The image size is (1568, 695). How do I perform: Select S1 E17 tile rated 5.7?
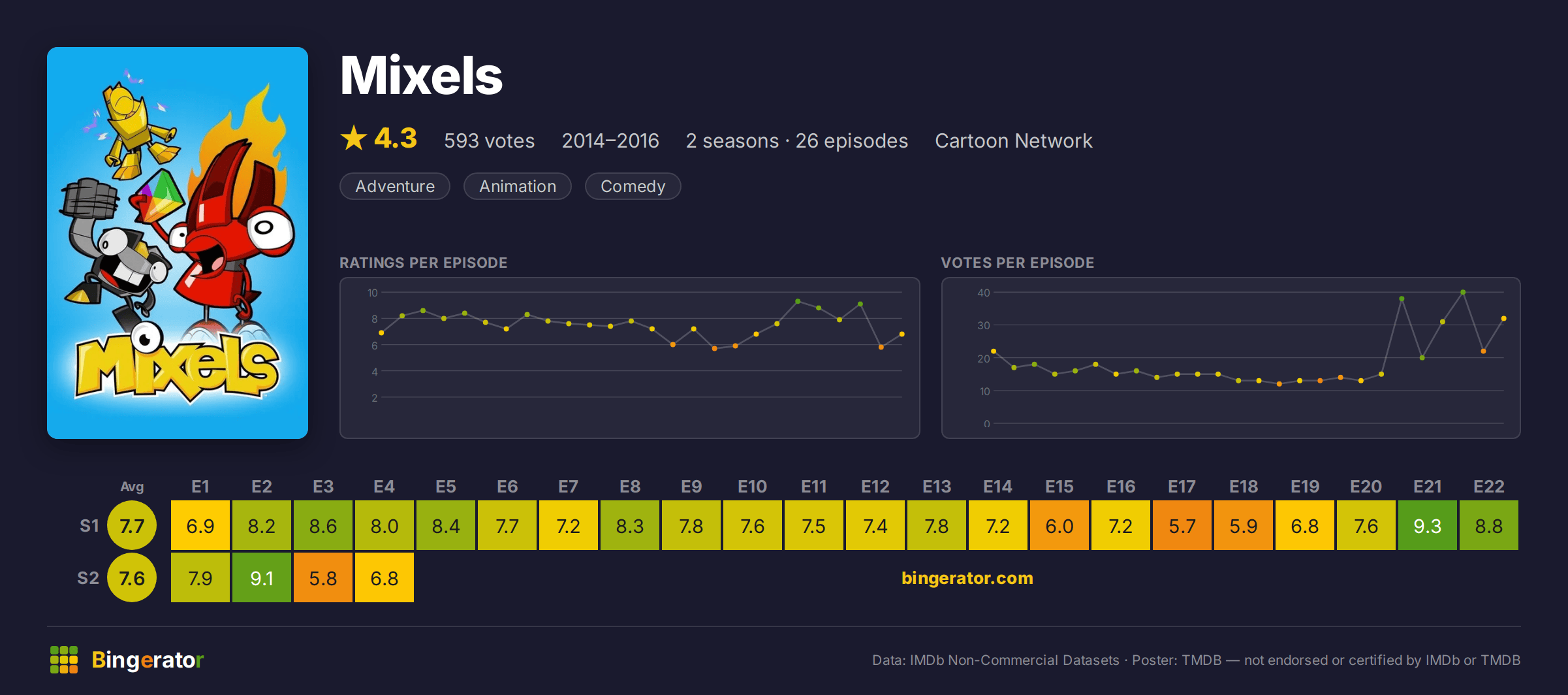coord(1182,526)
